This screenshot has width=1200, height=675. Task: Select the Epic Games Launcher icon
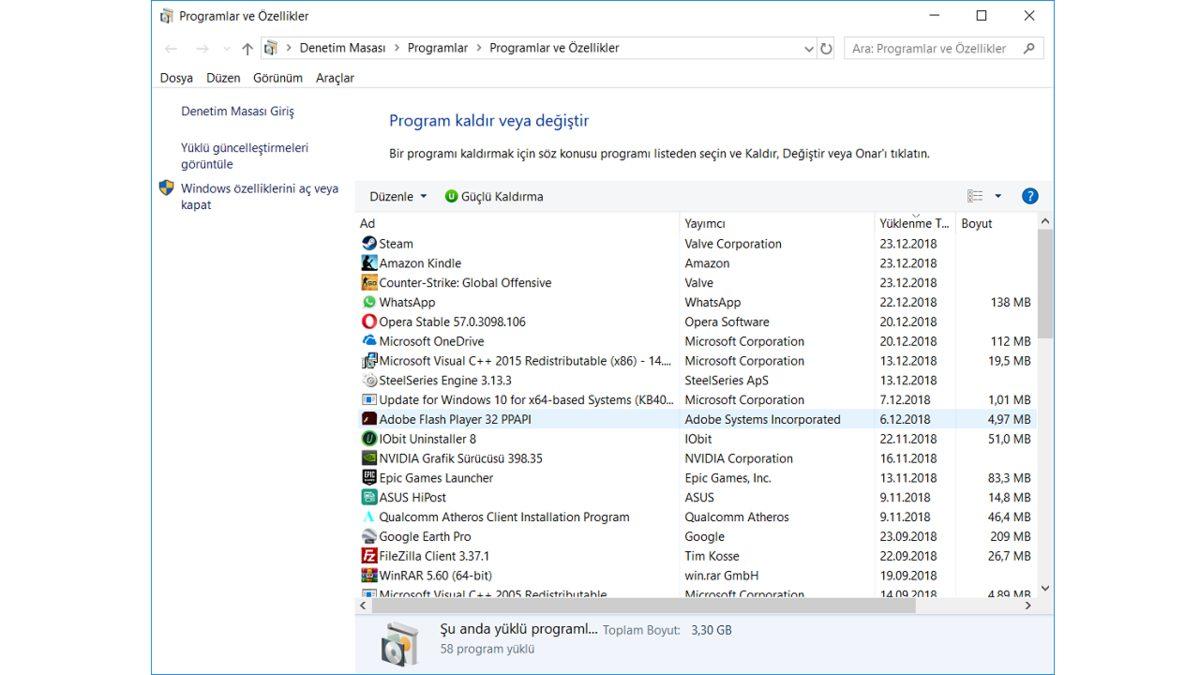(x=369, y=478)
